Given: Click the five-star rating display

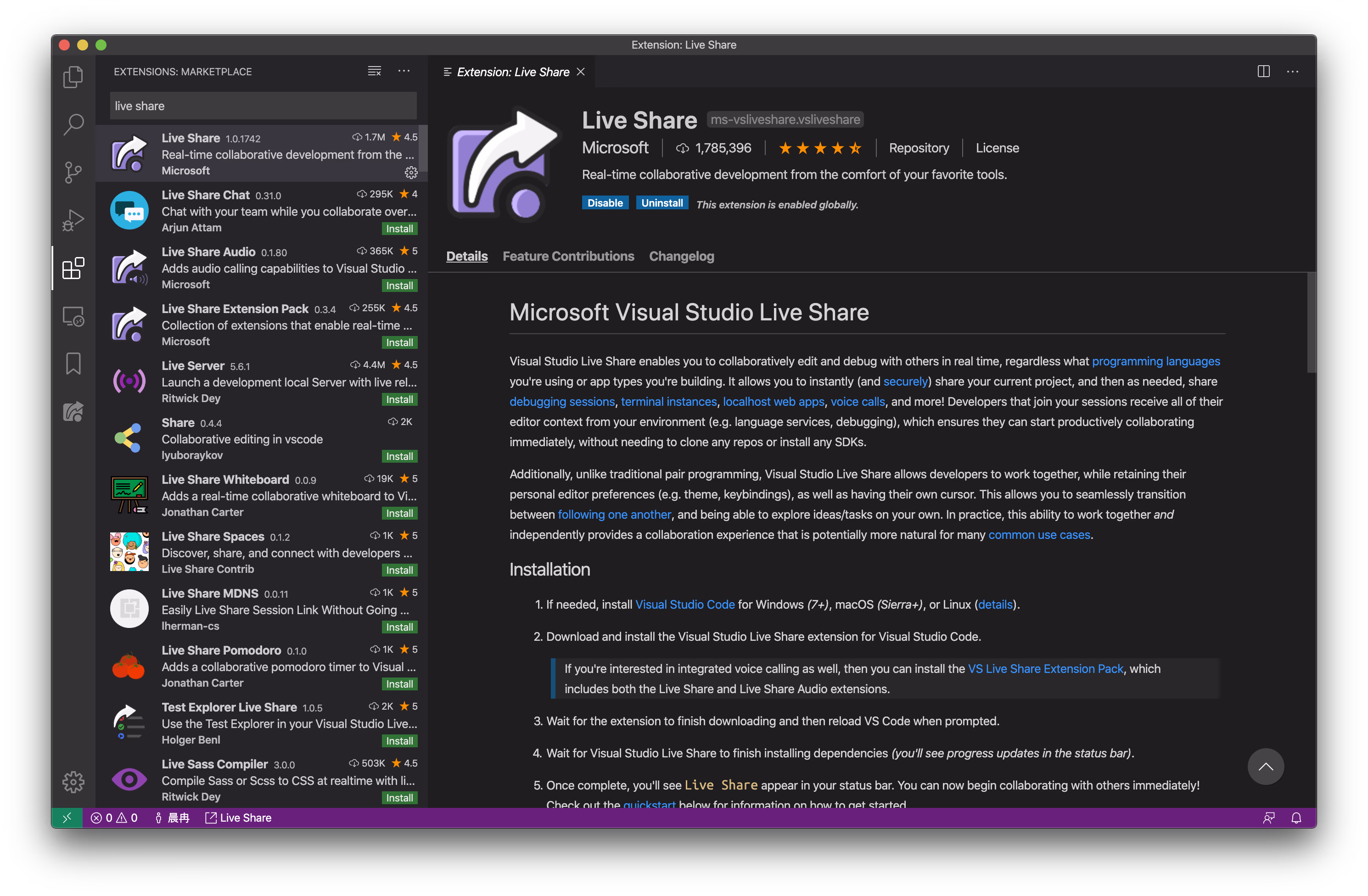Looking at the screenshot, I should coord(819,148).
